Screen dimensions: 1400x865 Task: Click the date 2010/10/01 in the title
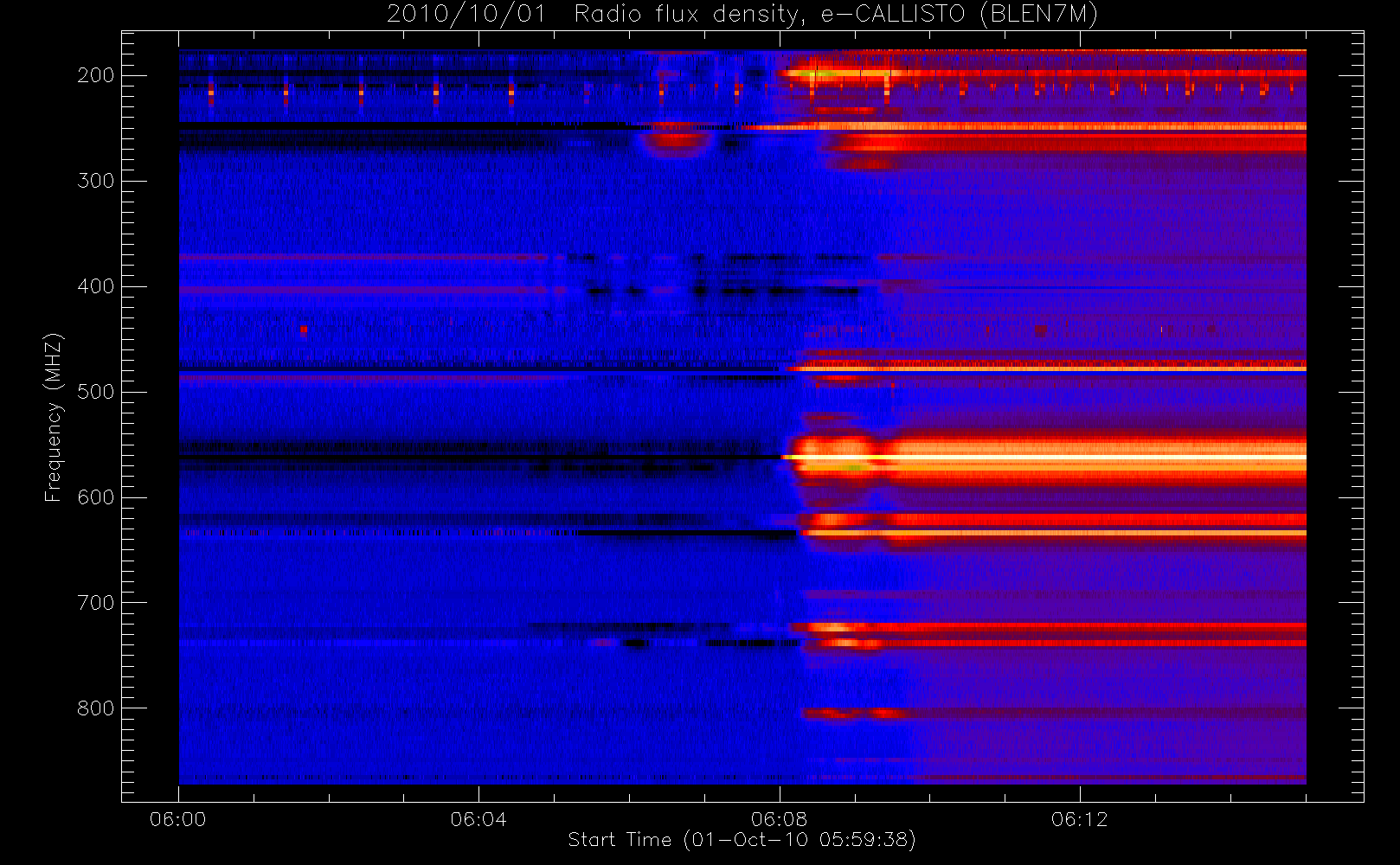[466, 15]
